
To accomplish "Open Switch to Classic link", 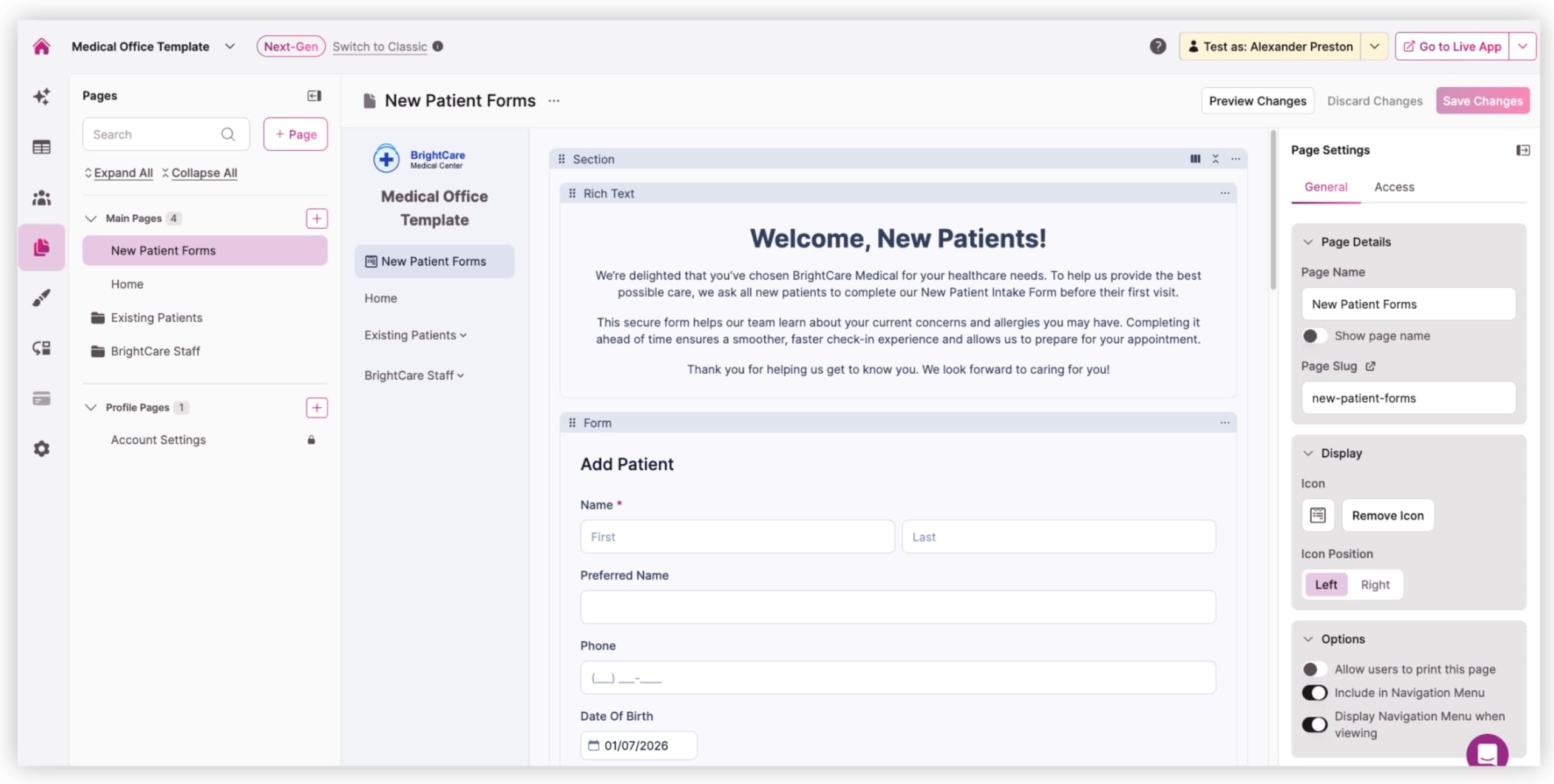I will pos(380,46).
